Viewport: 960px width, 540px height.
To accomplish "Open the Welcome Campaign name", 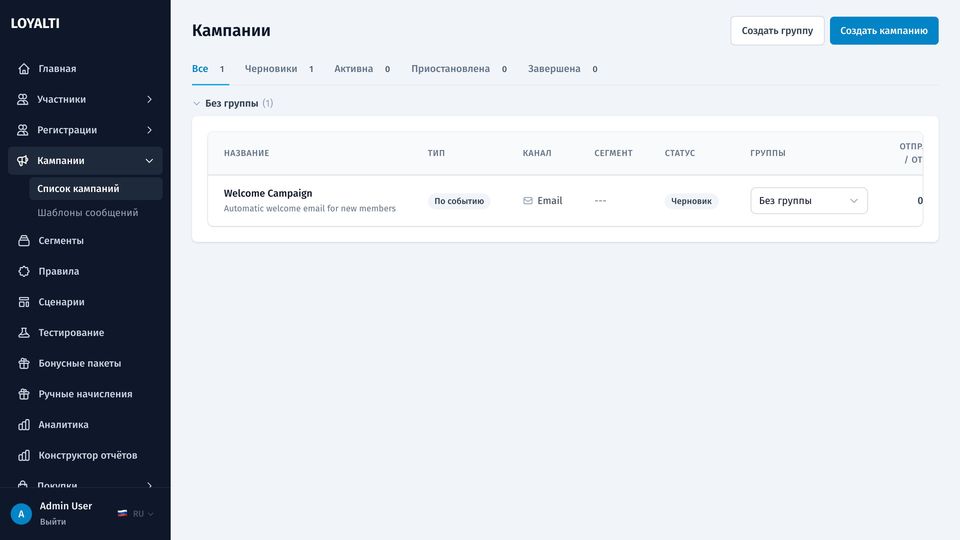I will [x=268, y=193].
